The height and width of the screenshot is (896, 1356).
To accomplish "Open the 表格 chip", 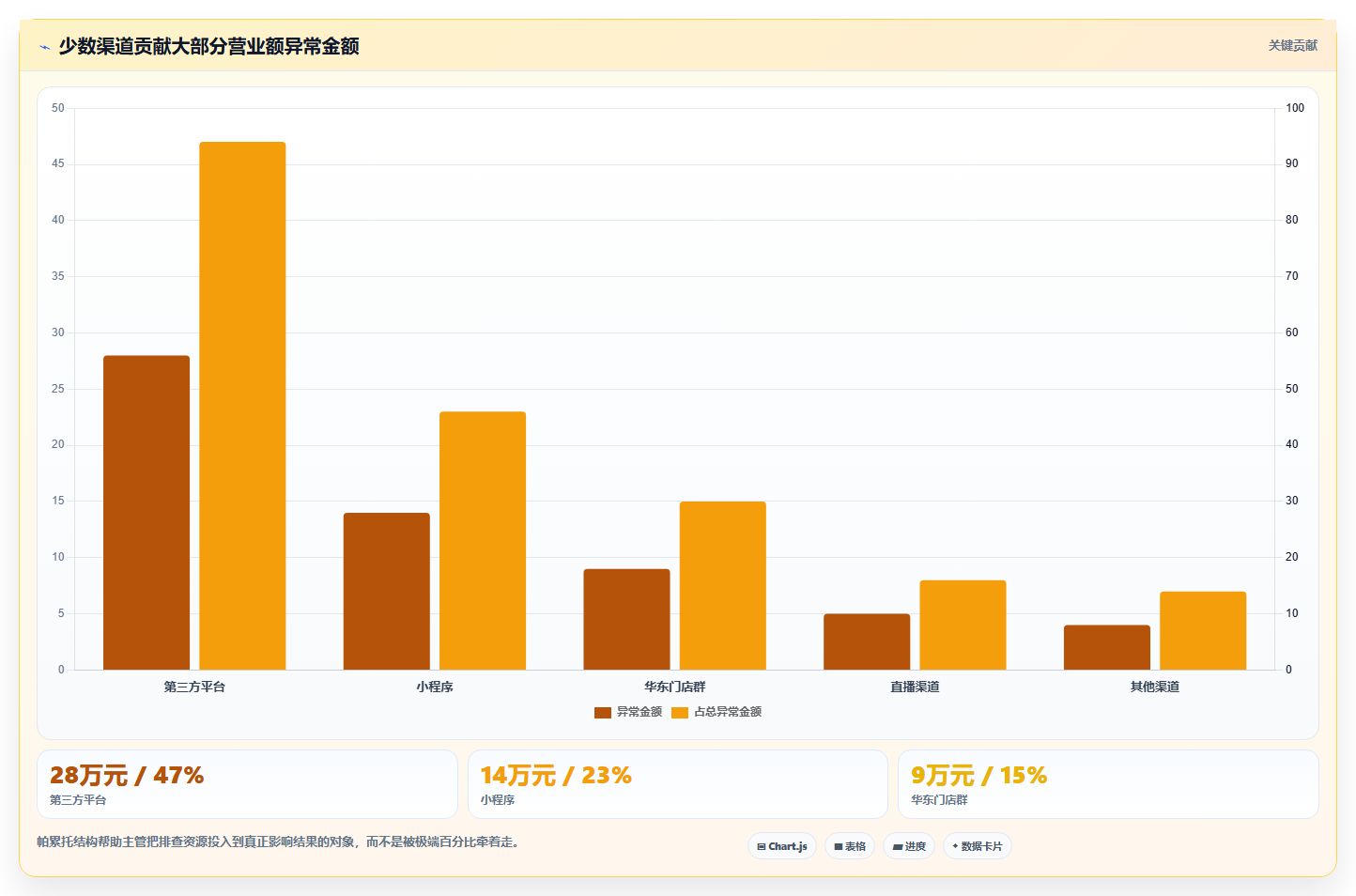I will click(x=850, y=846).
